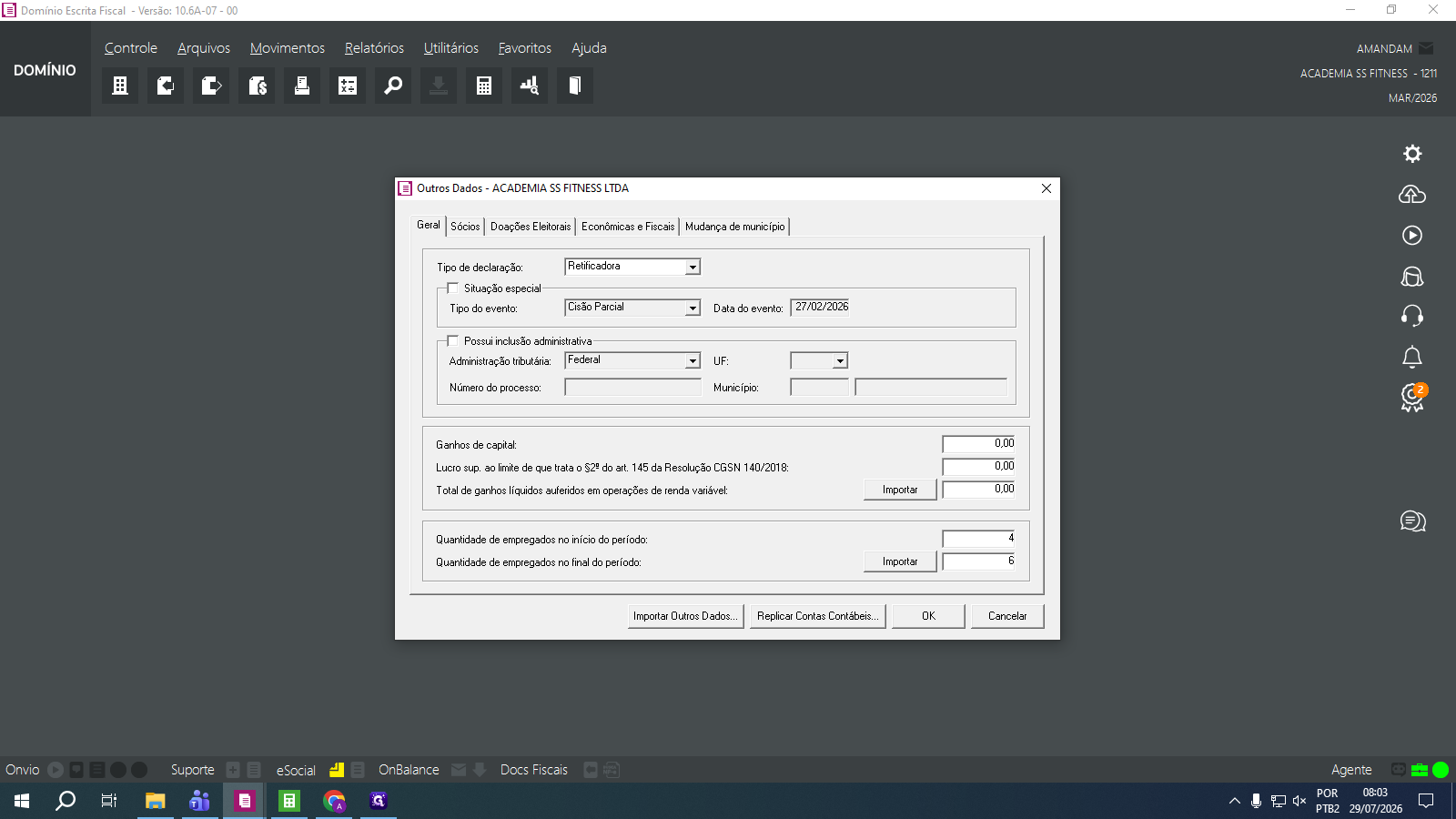Image resolution: width=1456 pixels, height=819 pixels.
Task: Click the green circle status indicator
Action: click(1441, 770)
